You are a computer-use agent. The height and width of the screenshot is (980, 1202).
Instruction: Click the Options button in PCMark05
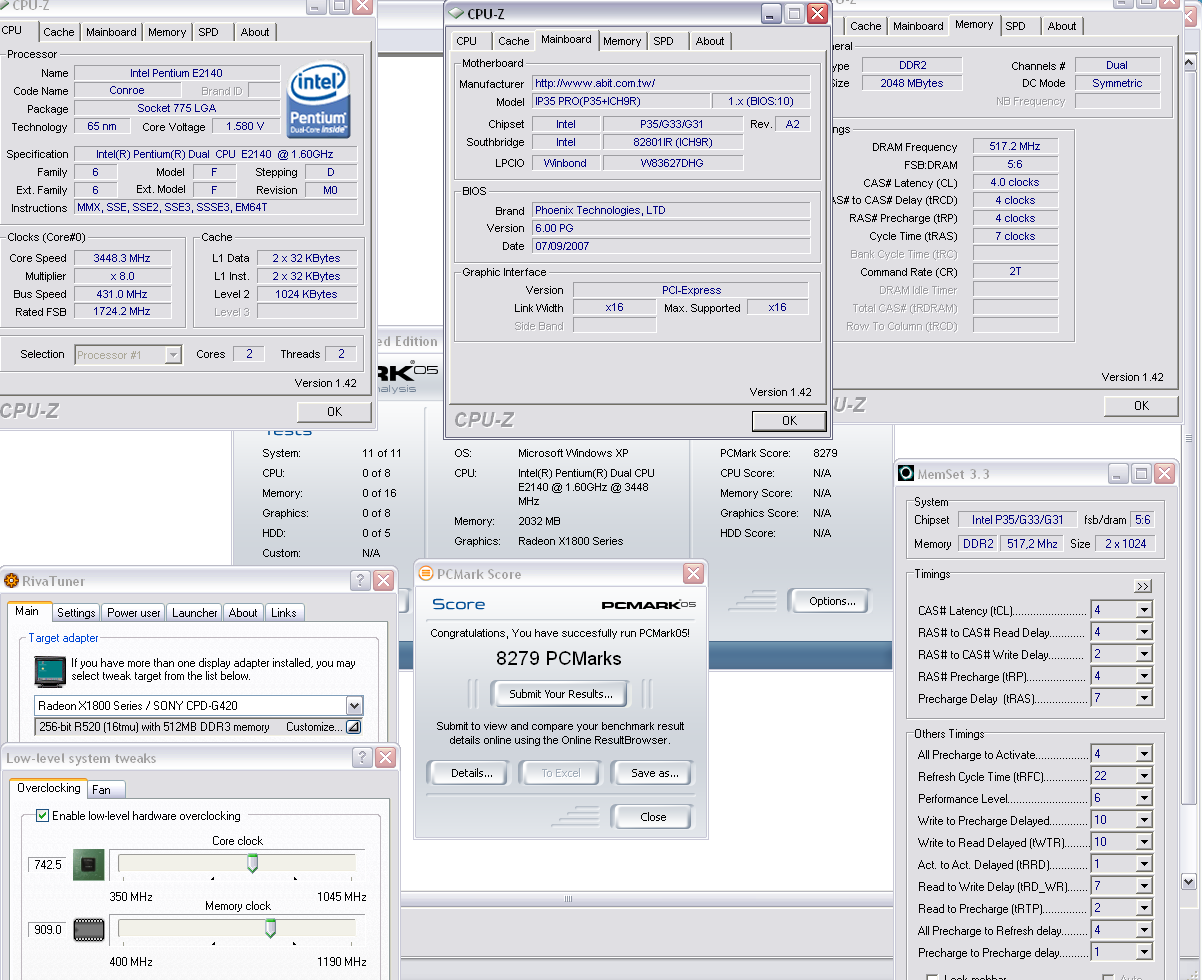coord(832,601)
